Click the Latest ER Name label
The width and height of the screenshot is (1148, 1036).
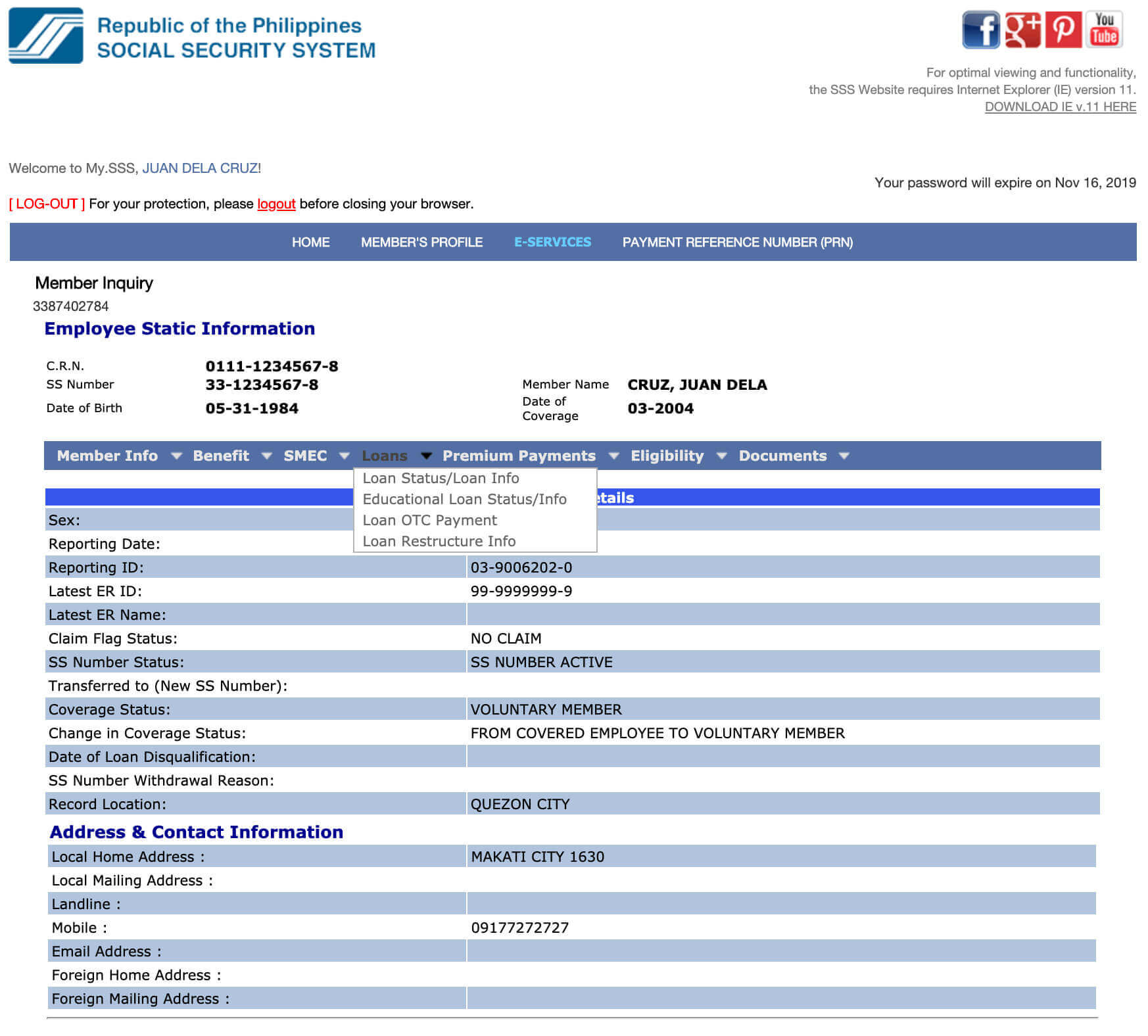tap(107, 614)
